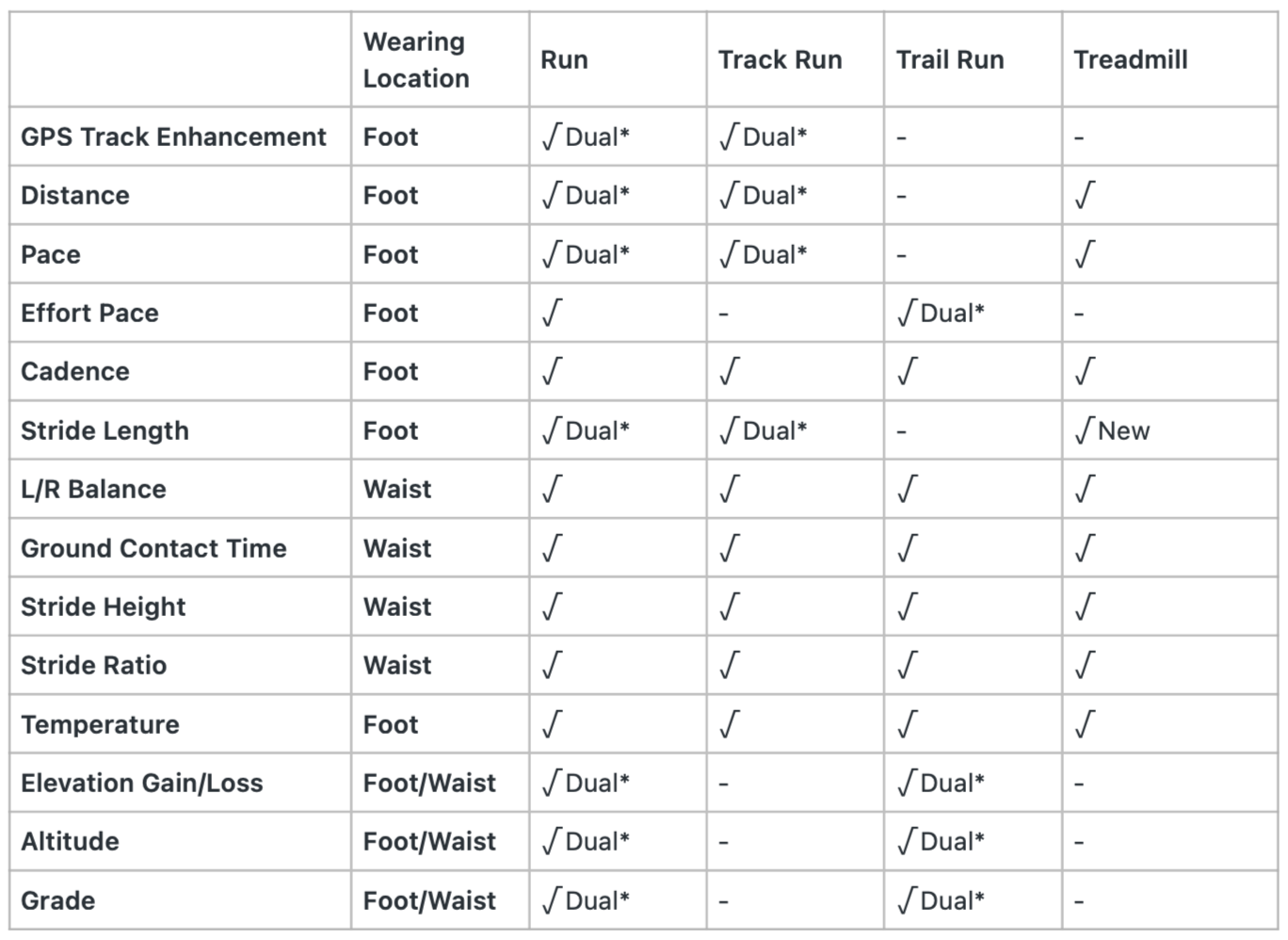Click the Elevation Gain/Loss row label
This screenshot has width=1288, height=940.
pyautogui.click(x=142, y=784)
